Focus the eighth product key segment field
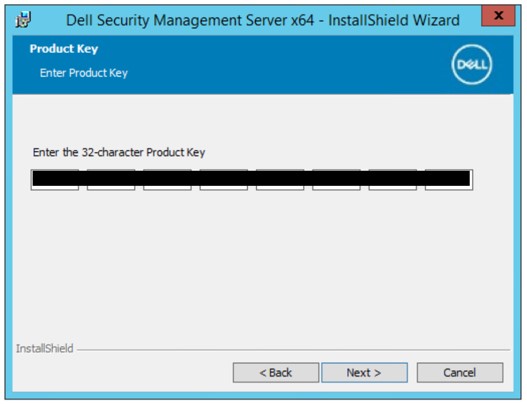Screen dimensions: 527x404 [x=449, y=180]
